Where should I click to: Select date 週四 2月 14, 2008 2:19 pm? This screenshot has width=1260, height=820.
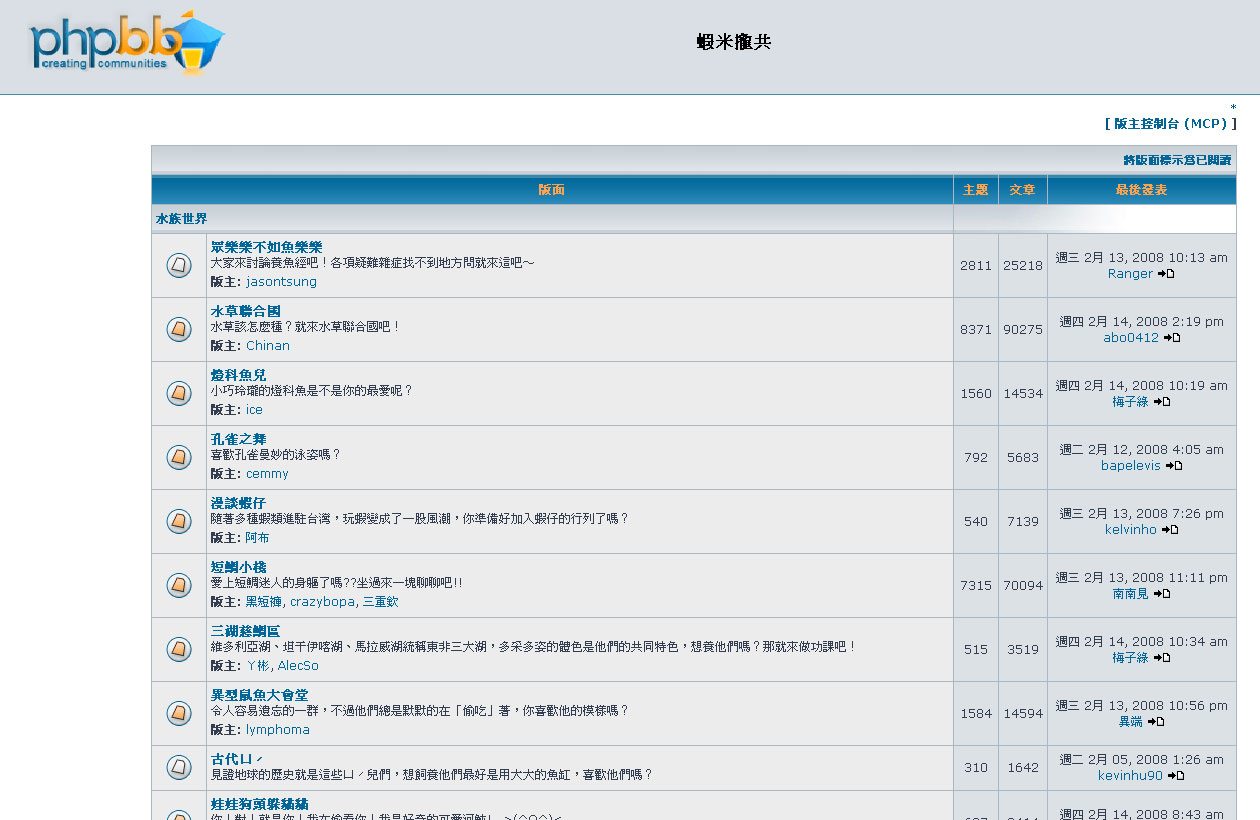pos(1141,322)
